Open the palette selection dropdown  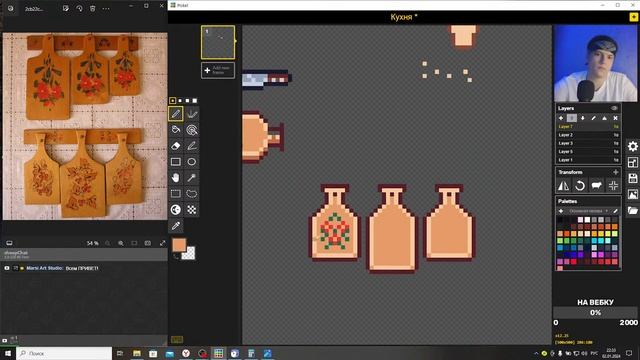588,211
